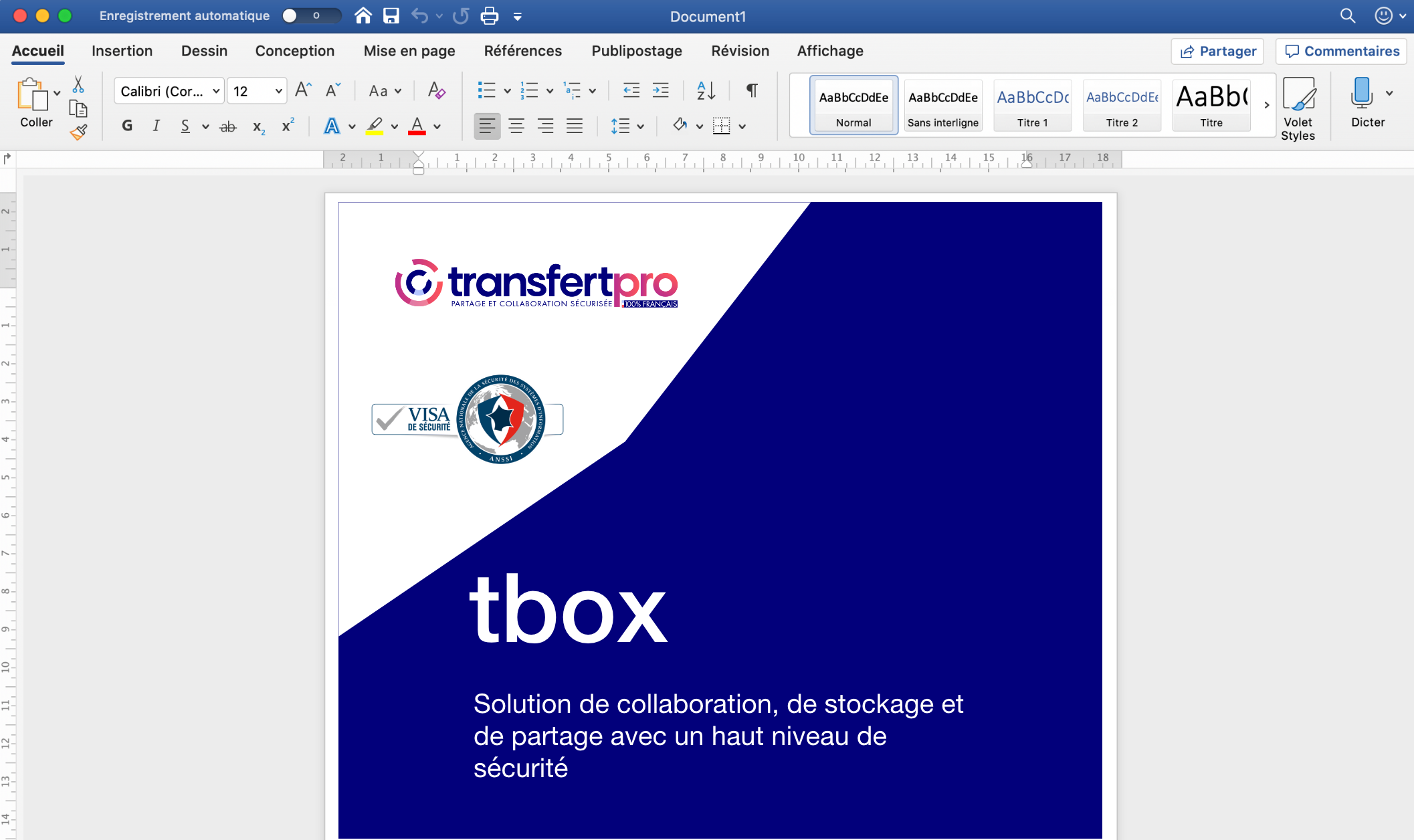
Task: Justify the paragraph text
Action: tap(575, 126)
